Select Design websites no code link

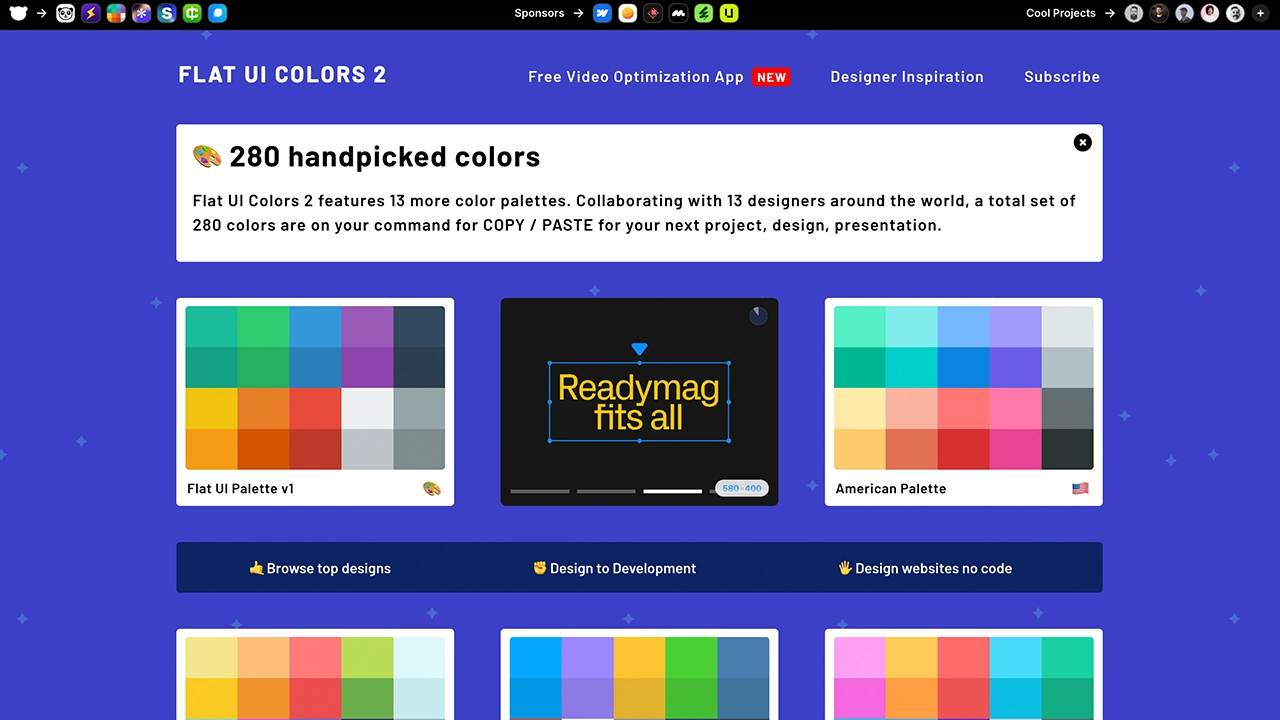coord(925,568)
